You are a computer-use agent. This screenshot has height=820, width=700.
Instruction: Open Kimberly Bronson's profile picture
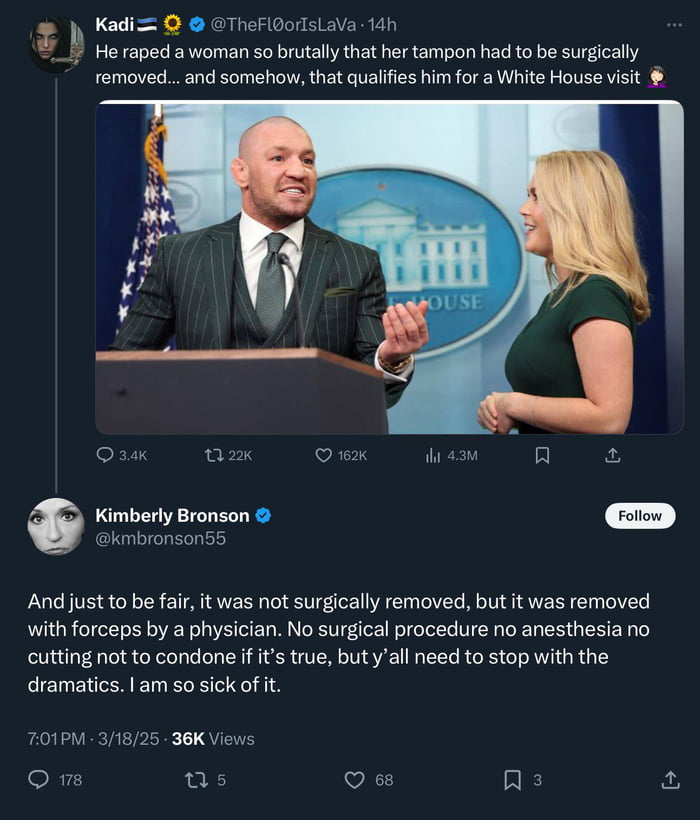(x=55, y=527)
